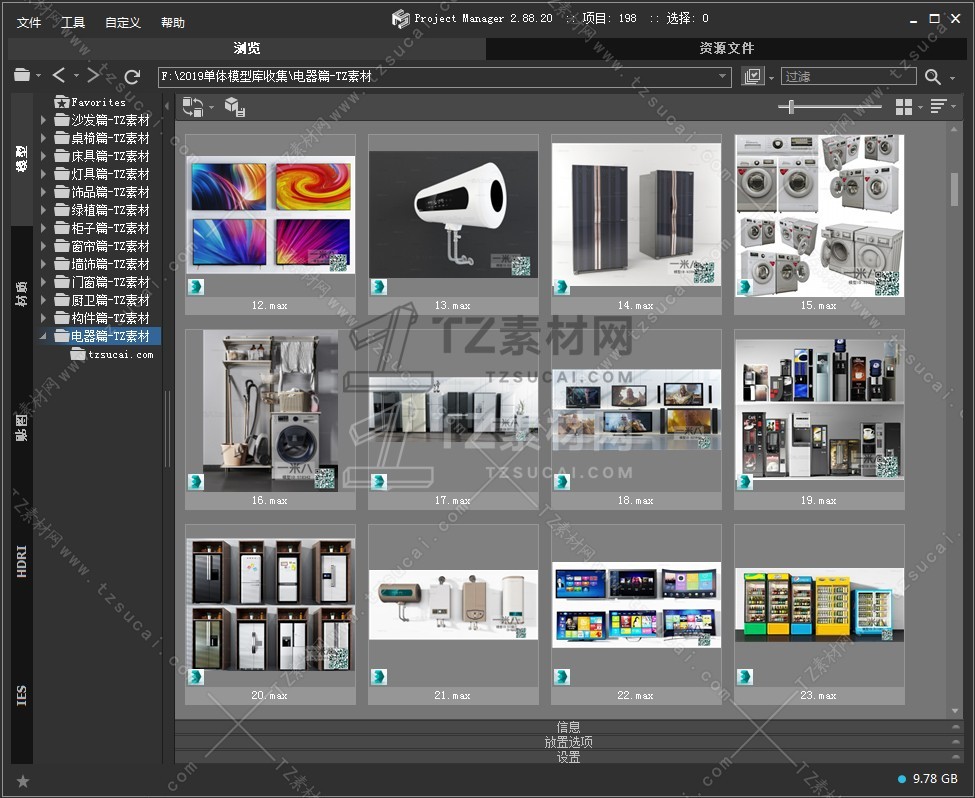The width and height of the screenshot is (975, 798).
Task: Click the 3ds Max icon on 13.max
Action: (x=379, y=287)
